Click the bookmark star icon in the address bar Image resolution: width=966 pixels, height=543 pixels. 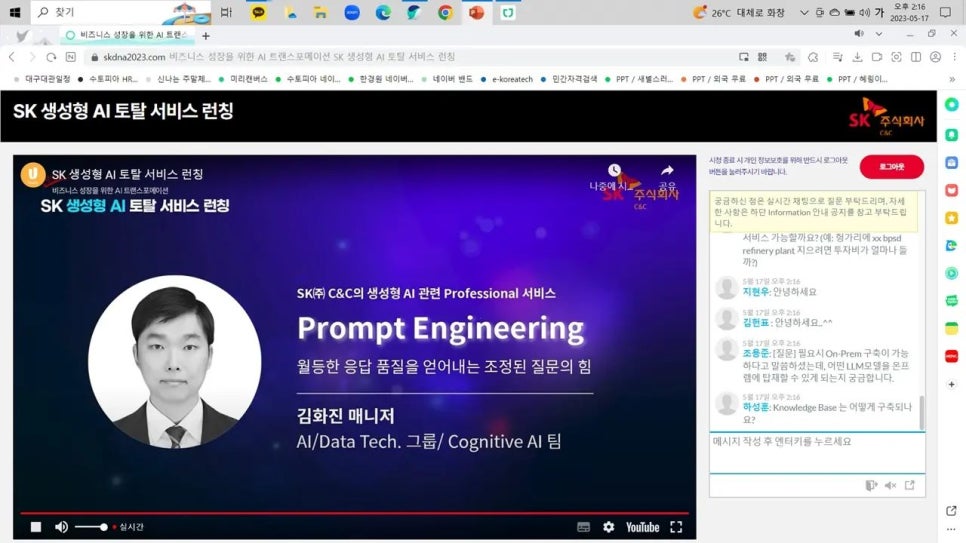tap(789, 57)
